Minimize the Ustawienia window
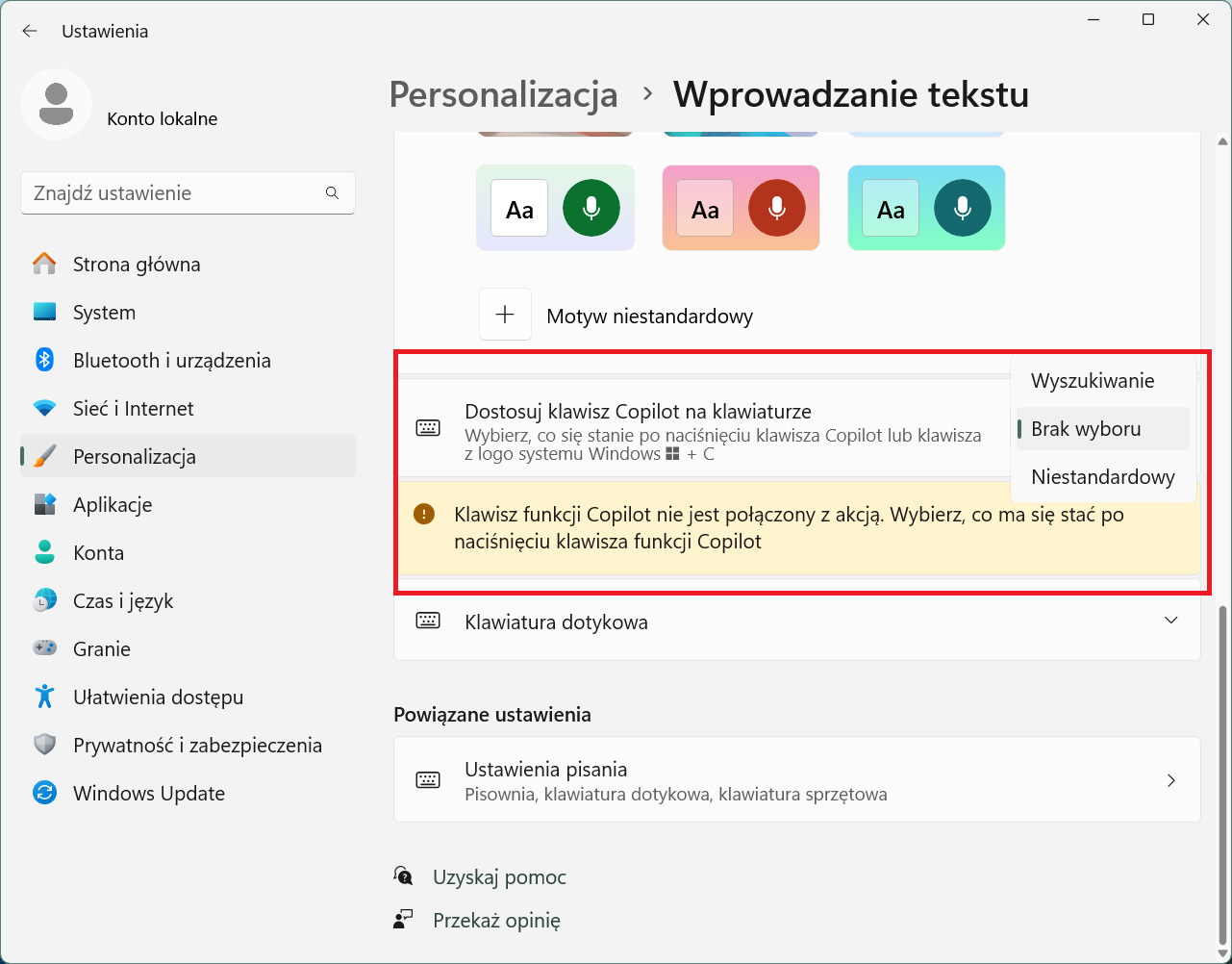 pyautogui.click(x=1094, y=19)
